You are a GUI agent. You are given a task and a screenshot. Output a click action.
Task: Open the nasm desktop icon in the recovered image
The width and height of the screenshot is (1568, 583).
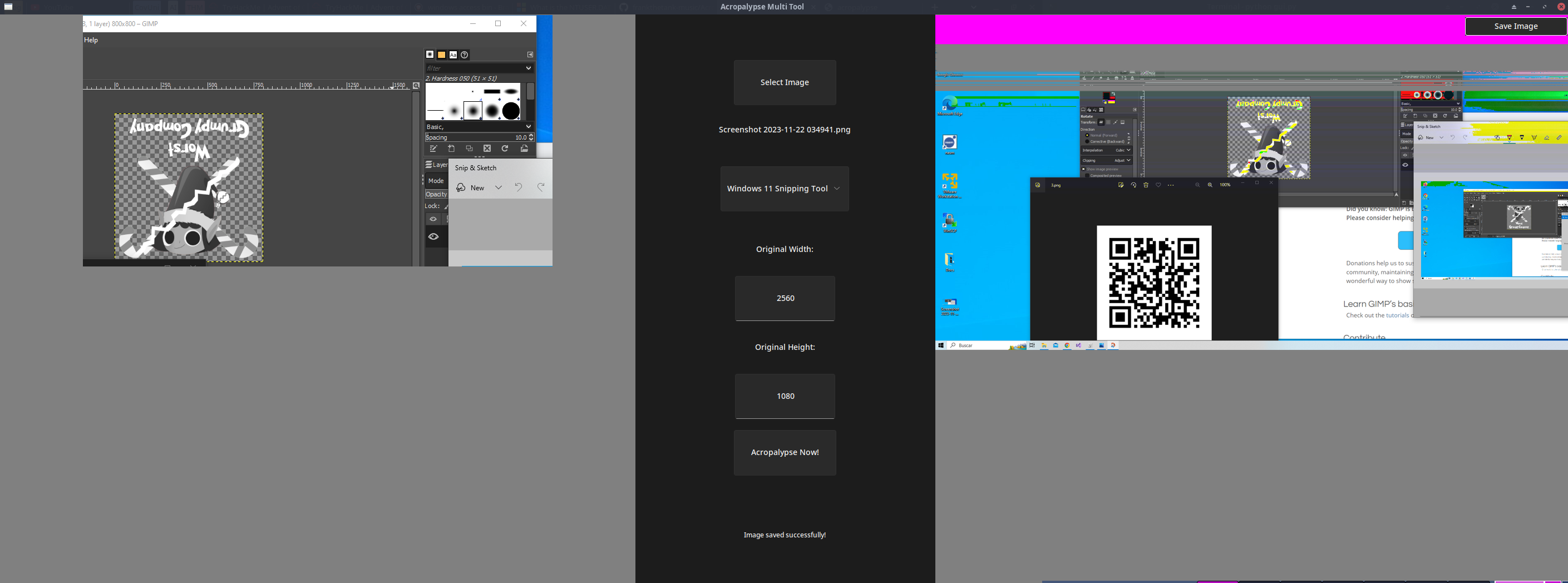click(x=950, y=145)
